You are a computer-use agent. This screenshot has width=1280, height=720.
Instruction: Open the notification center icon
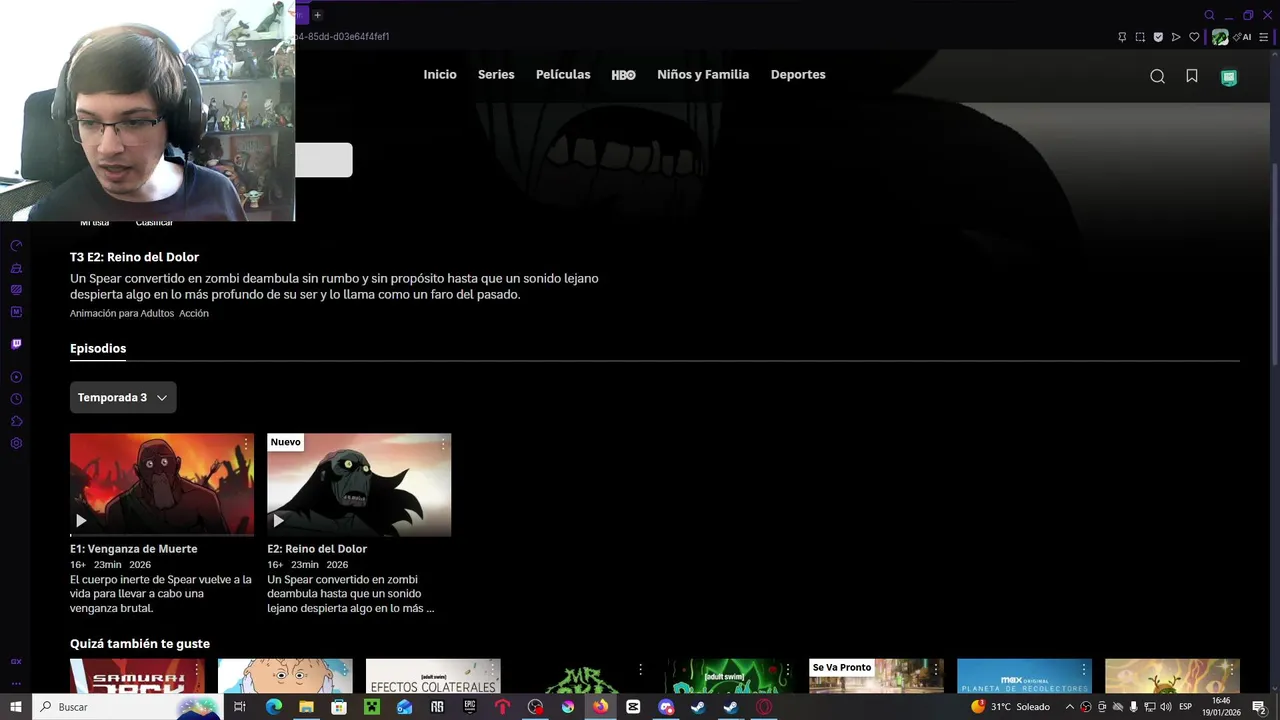[1260, 707]
